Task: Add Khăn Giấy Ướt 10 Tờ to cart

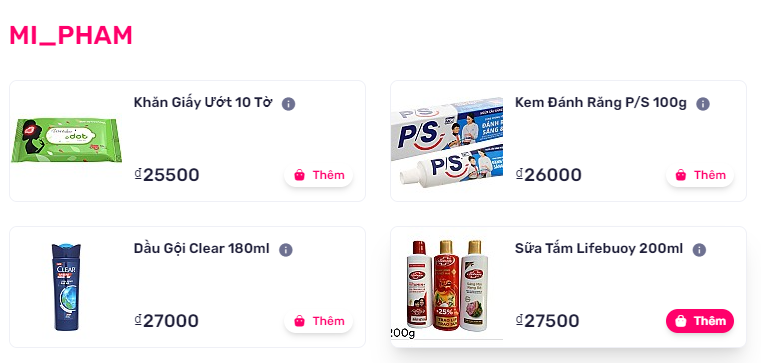Action: pos(319,175)
